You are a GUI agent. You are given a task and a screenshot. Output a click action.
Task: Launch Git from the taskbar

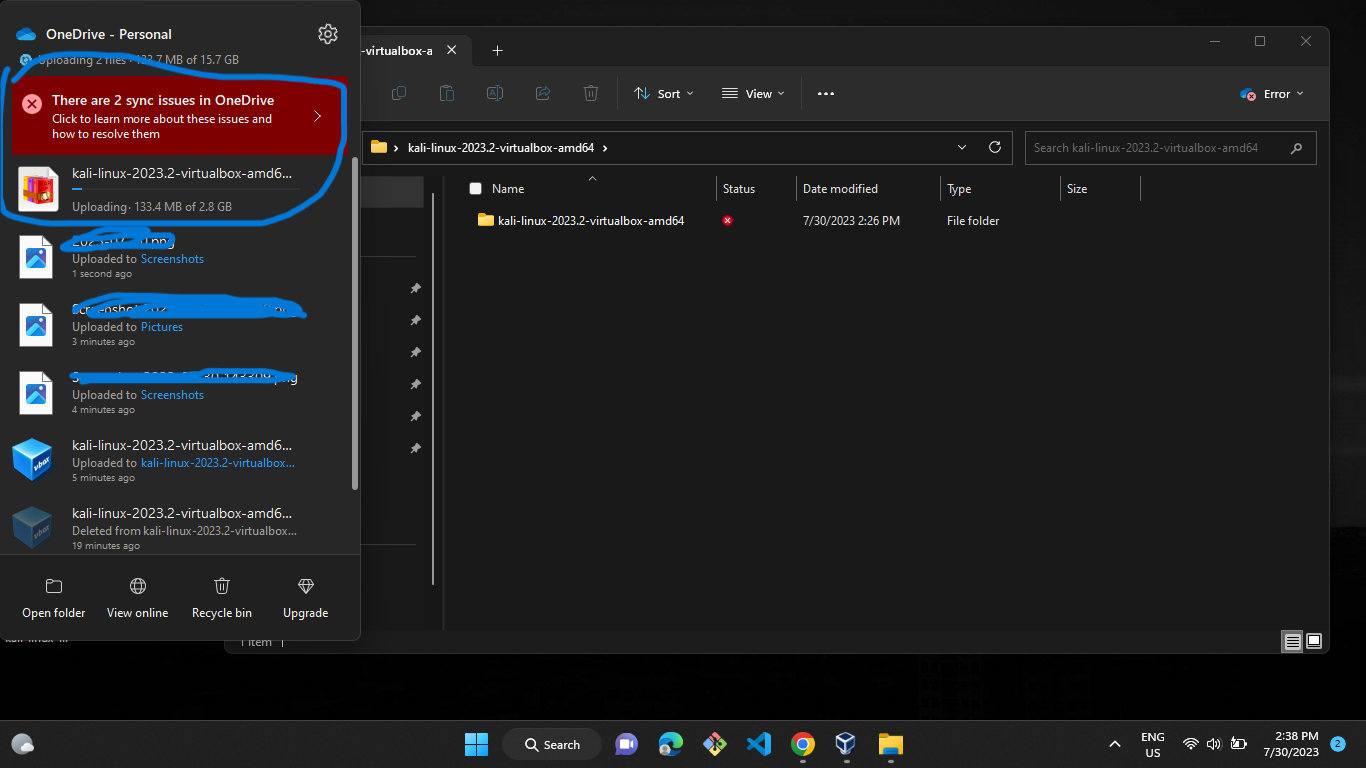pyautogui.click(x=714, y=744)
